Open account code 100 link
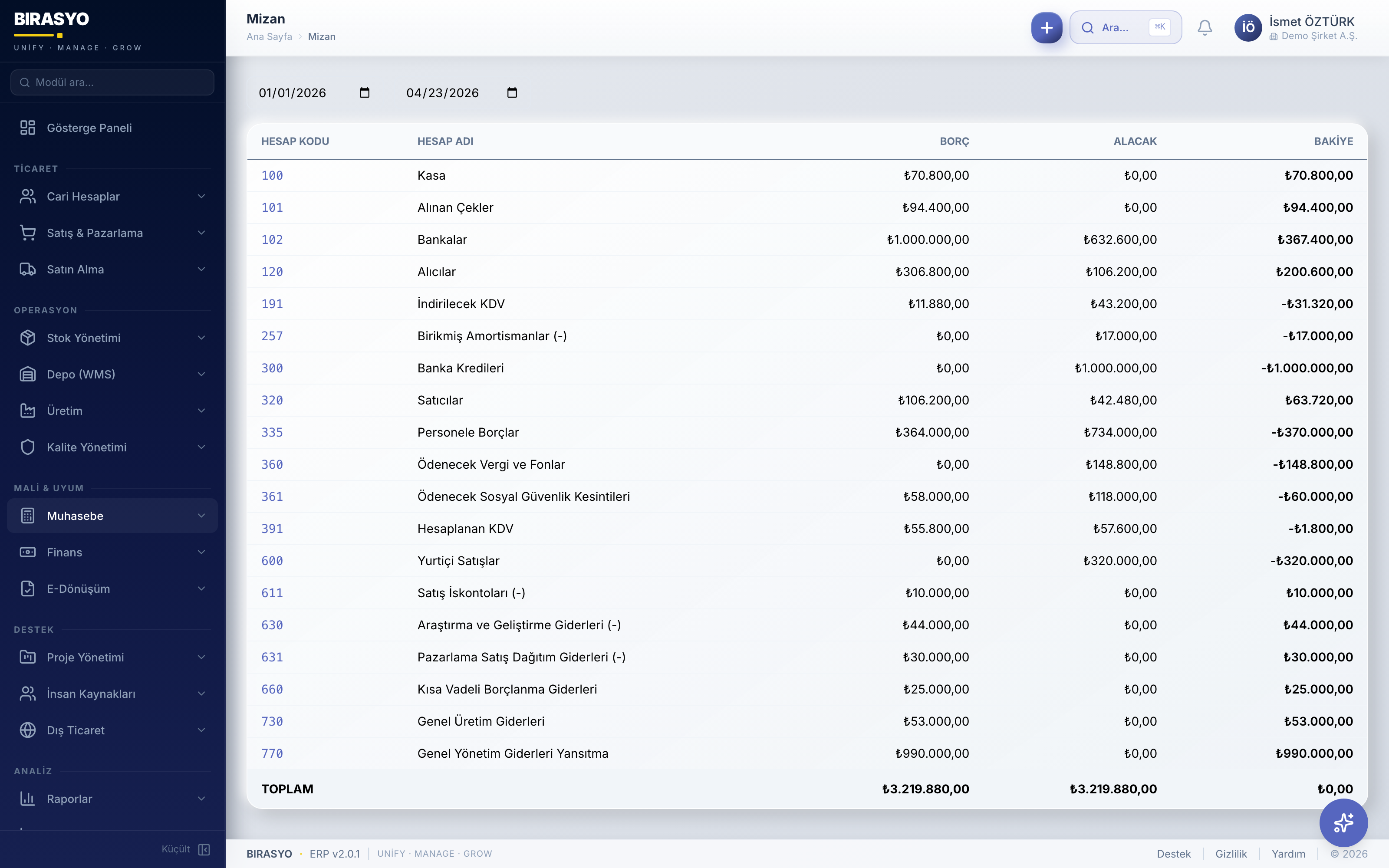This screenshot has height=868, width=1389. (x=272, y=176)
